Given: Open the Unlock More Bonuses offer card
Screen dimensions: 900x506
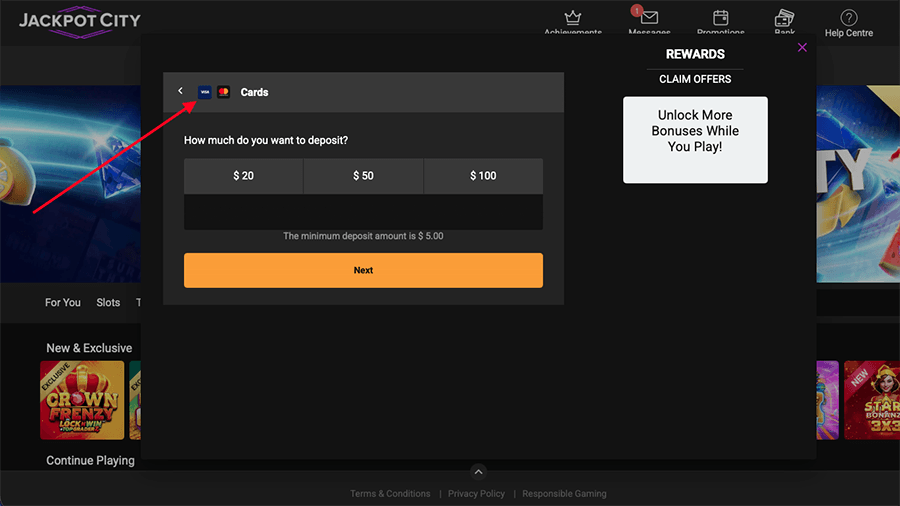Looking at the screenshot, I should pyautogui.click(x=695, y=140).
